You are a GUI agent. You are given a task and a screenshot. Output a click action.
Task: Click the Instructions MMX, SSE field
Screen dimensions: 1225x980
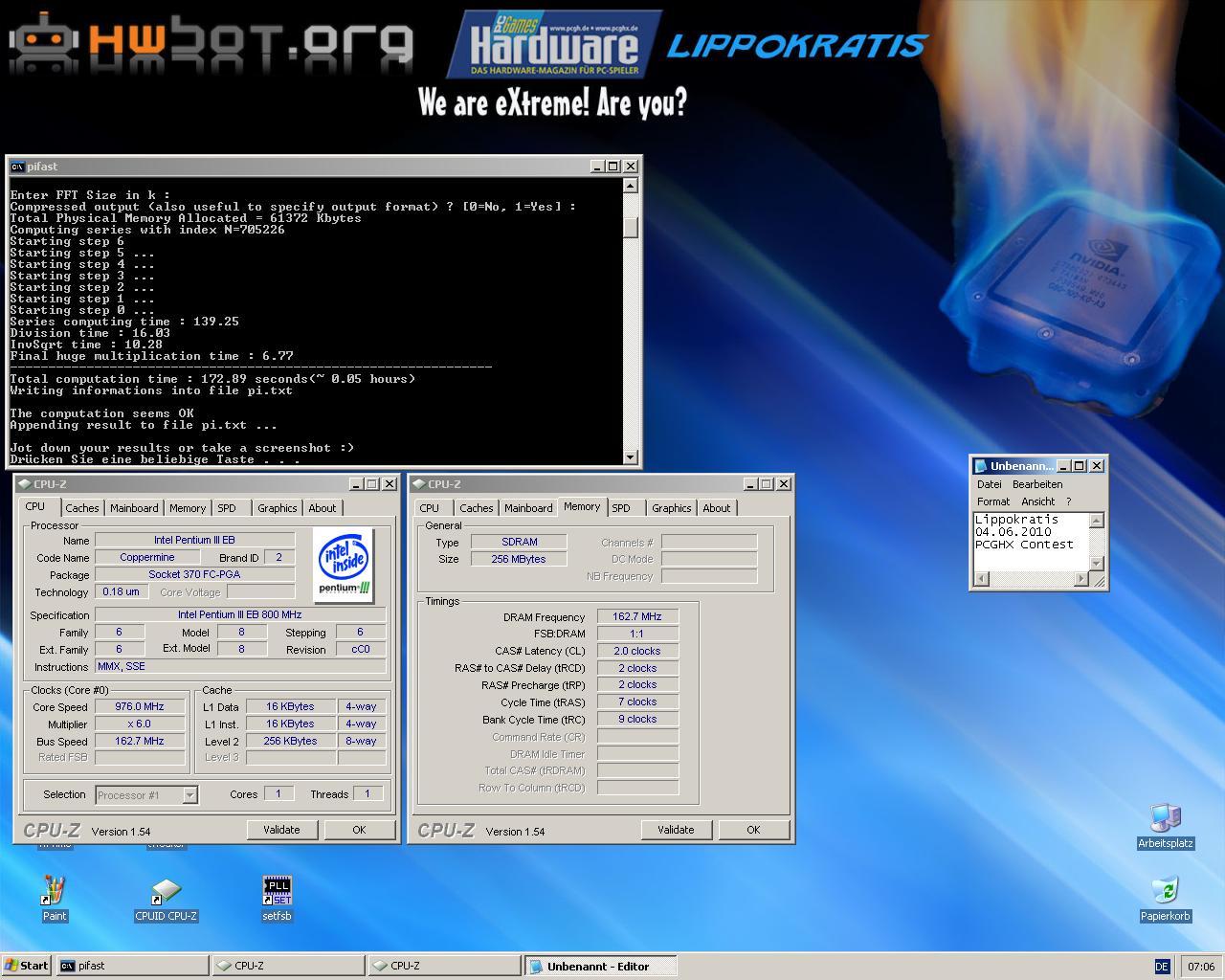click(x=240, y=666)
